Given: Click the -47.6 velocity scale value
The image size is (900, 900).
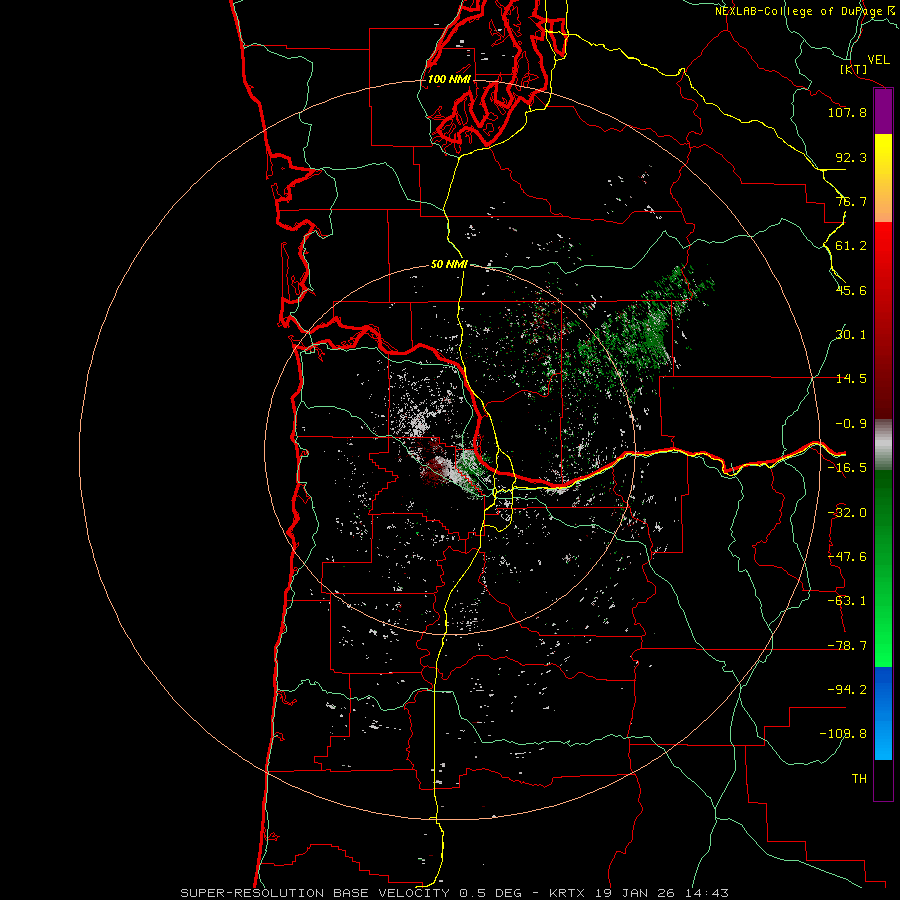Looking at the screenshot, I should pyautogui.click(x=847, y=557).
